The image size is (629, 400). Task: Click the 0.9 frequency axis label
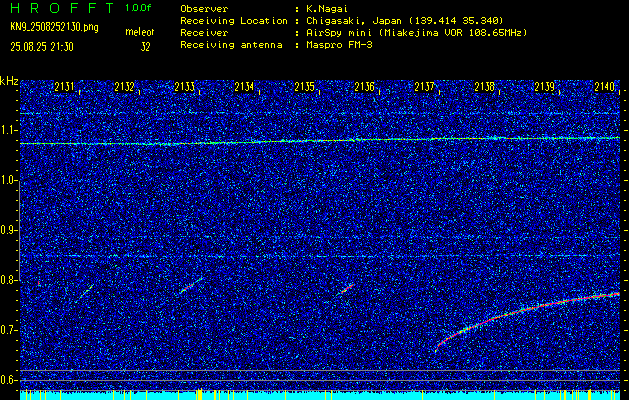[8, 230]
